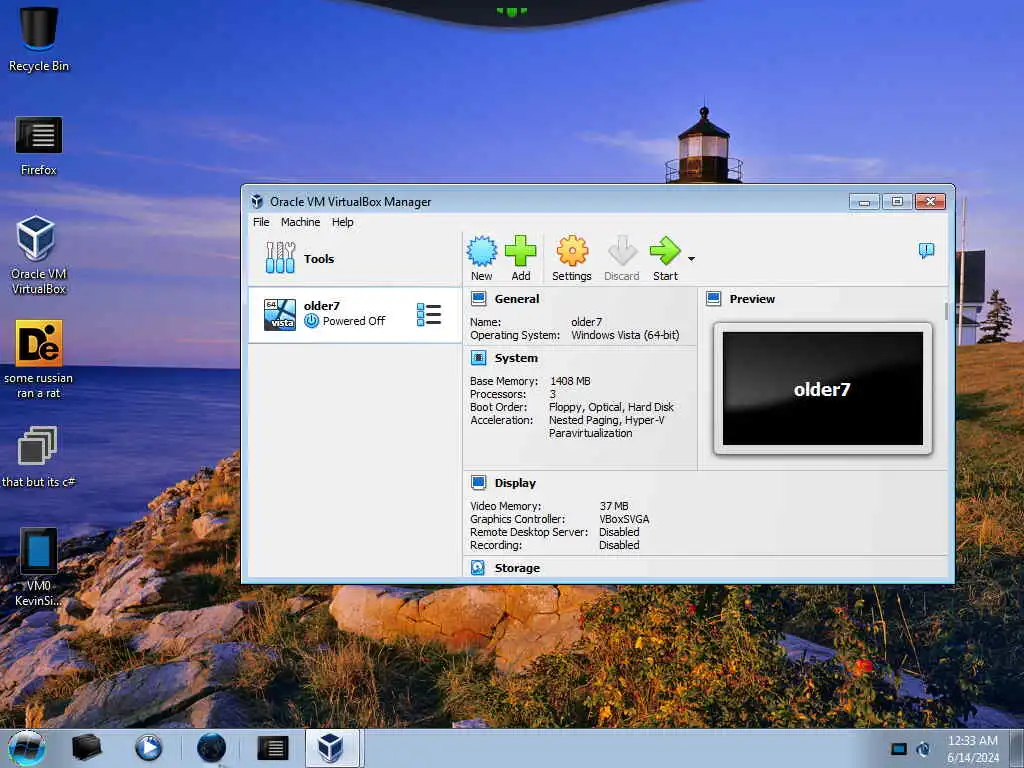
Task: Click the New virtual machine icon
Action: pos(481,251)
